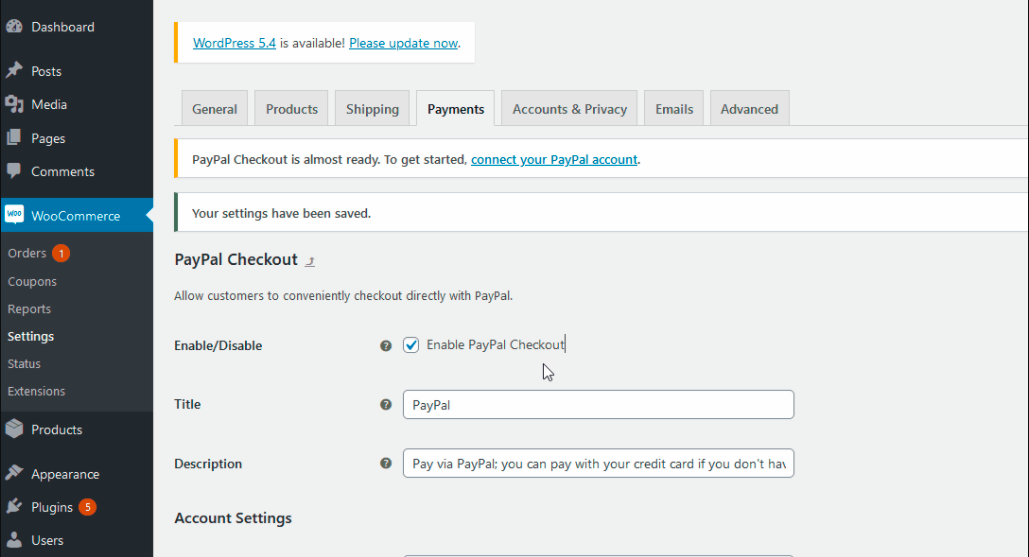Screen dimensions: 1029x557
Task: Click the help icon beside Title
Action: pyautogui.click(x=385, y=405)
